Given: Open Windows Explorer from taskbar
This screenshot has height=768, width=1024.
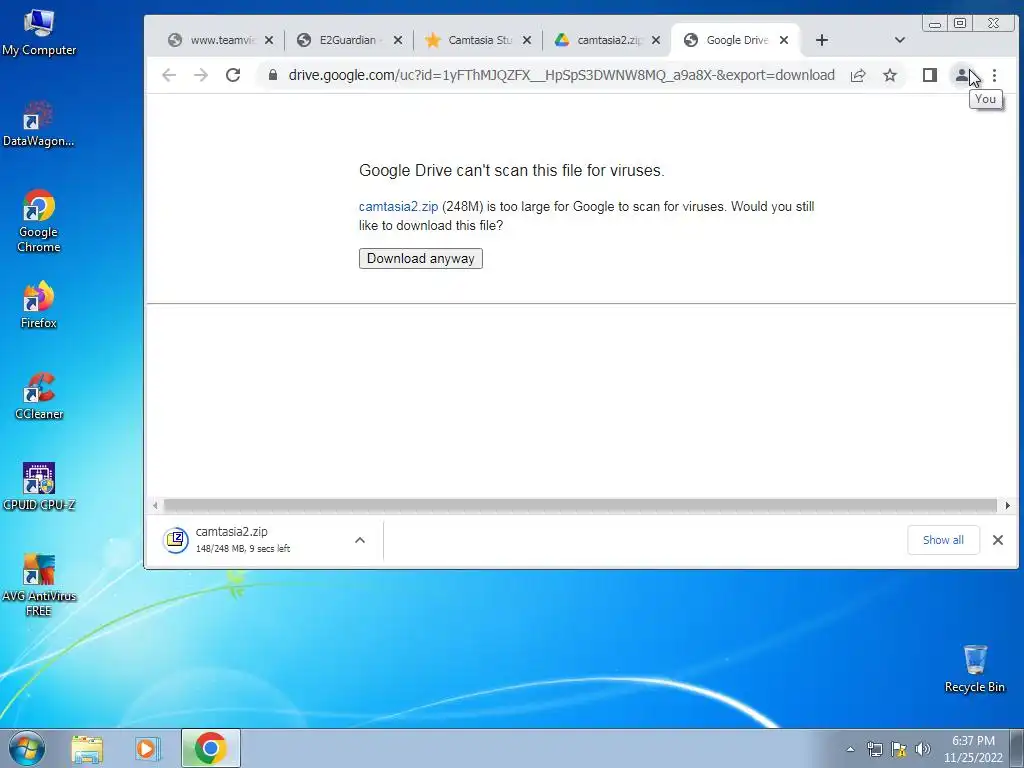Looking at the screenshot, I should [x=87, y=748].
